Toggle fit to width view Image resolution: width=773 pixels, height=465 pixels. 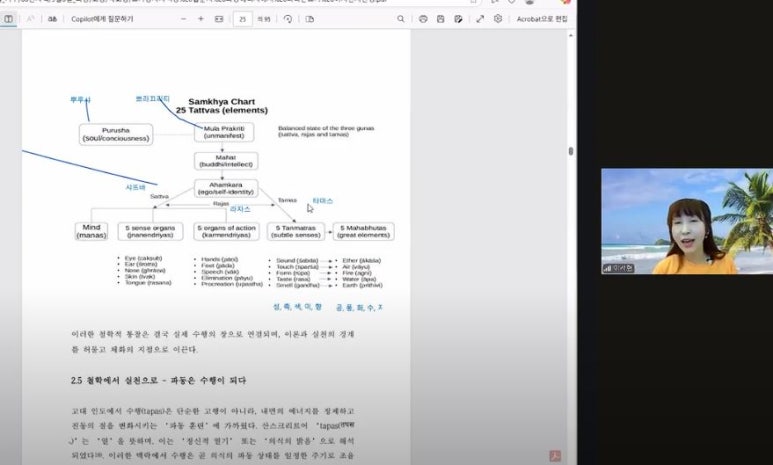(x=219, y=19)
